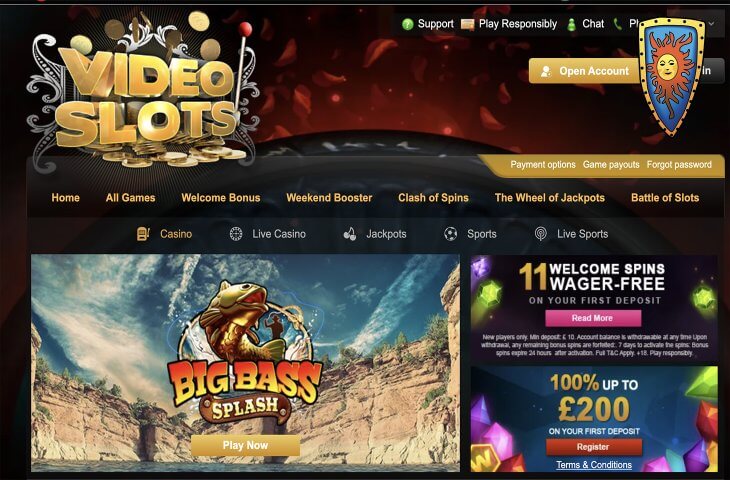Image resolution: width=730 pixels, height=480 pixels.
Task: Go to All Games menu item
Action: pos(130,198)
